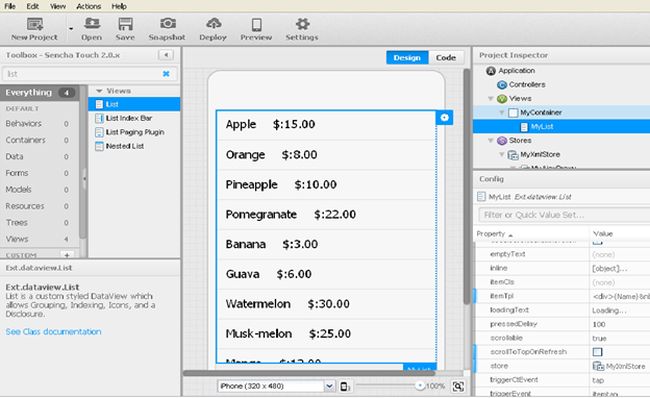Click the canvas vertical scrollbar
The width and height of the screenshot is (650, 398).
click(x=467, y=187)
